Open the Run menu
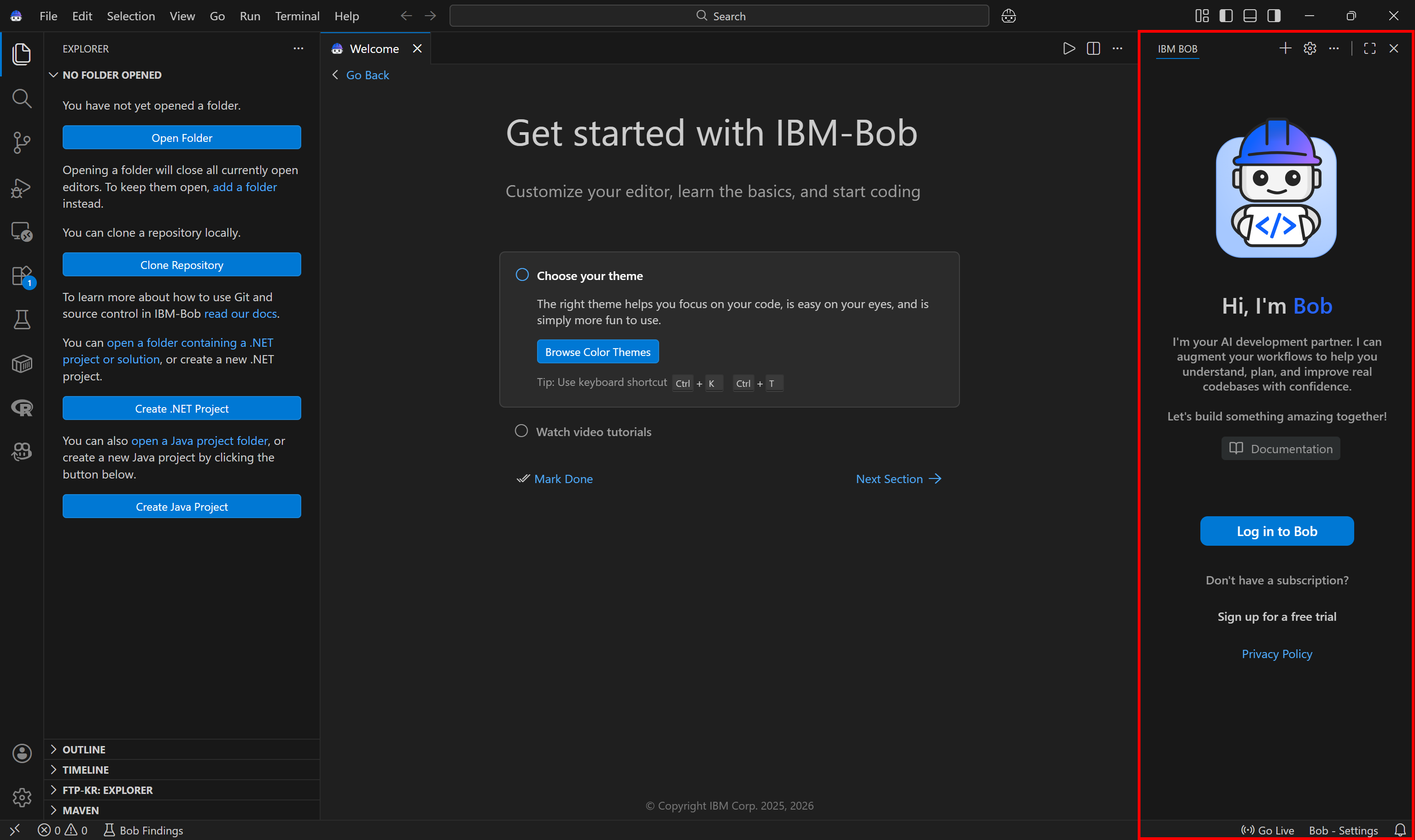The height and width of the screenshot is (840, 1415). [x=250, y=16]
